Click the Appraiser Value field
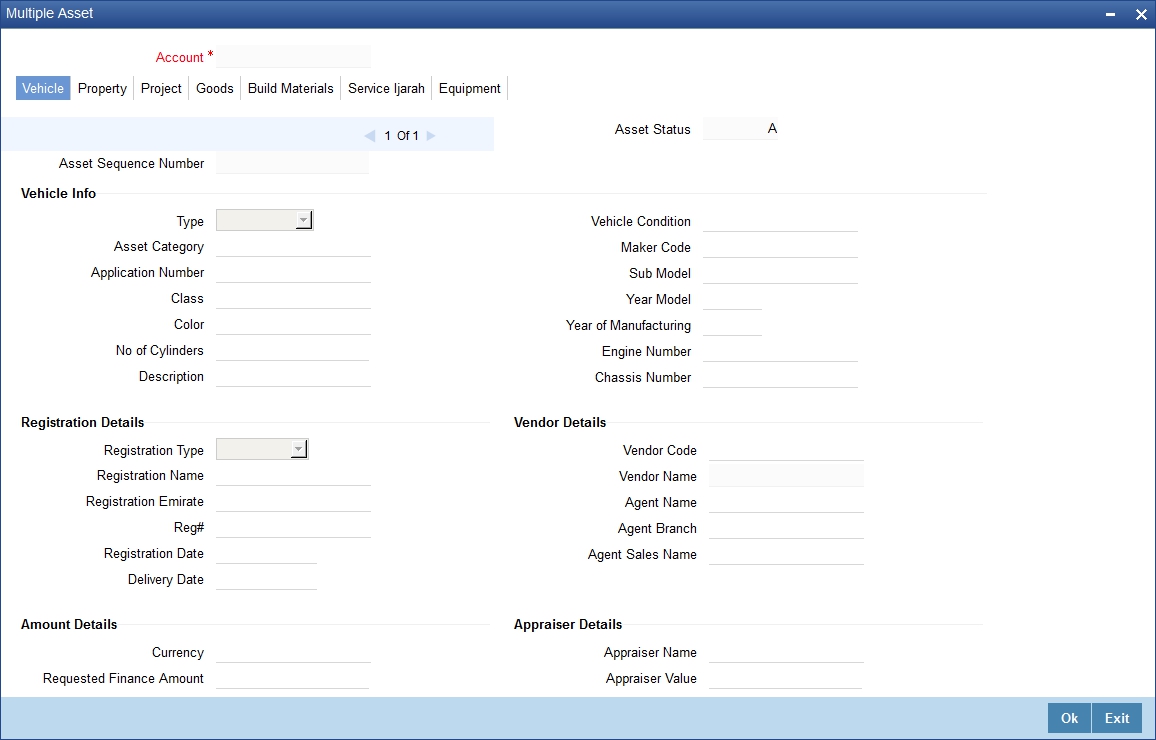Screen dimensions: 1156x740 pos(785,678)
